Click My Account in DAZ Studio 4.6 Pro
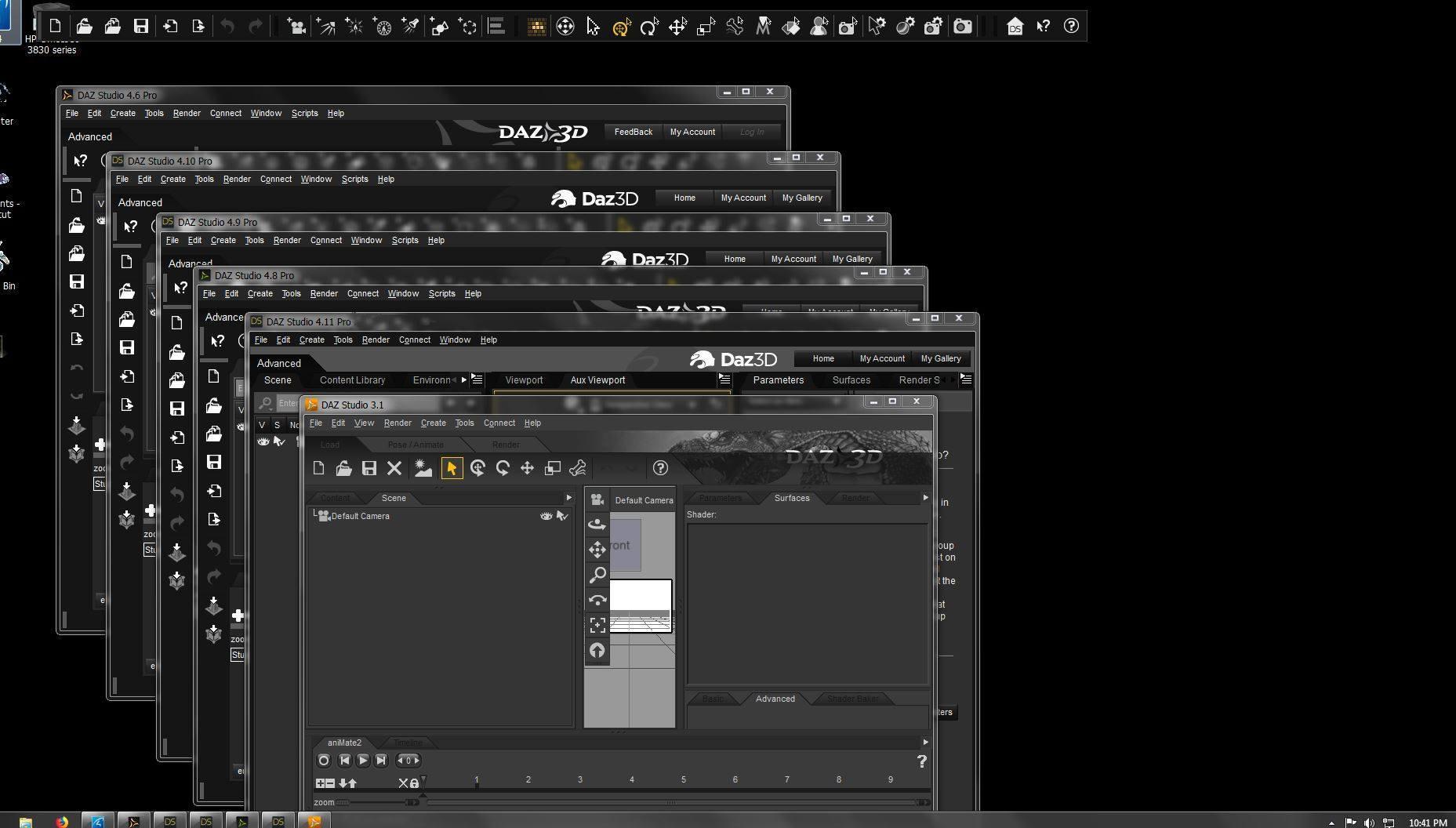 point(692,132)
